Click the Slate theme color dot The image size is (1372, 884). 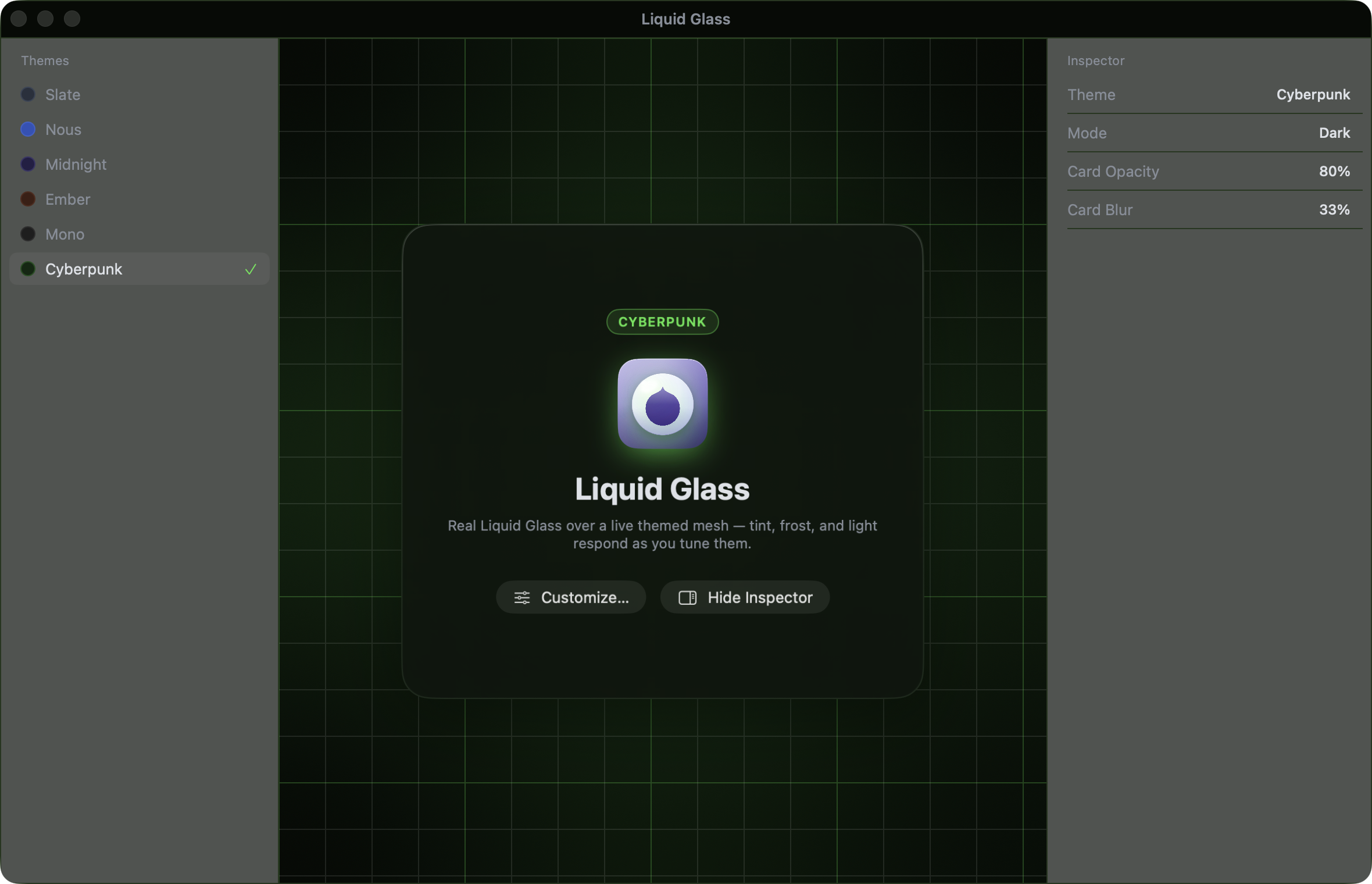point(28,95)
